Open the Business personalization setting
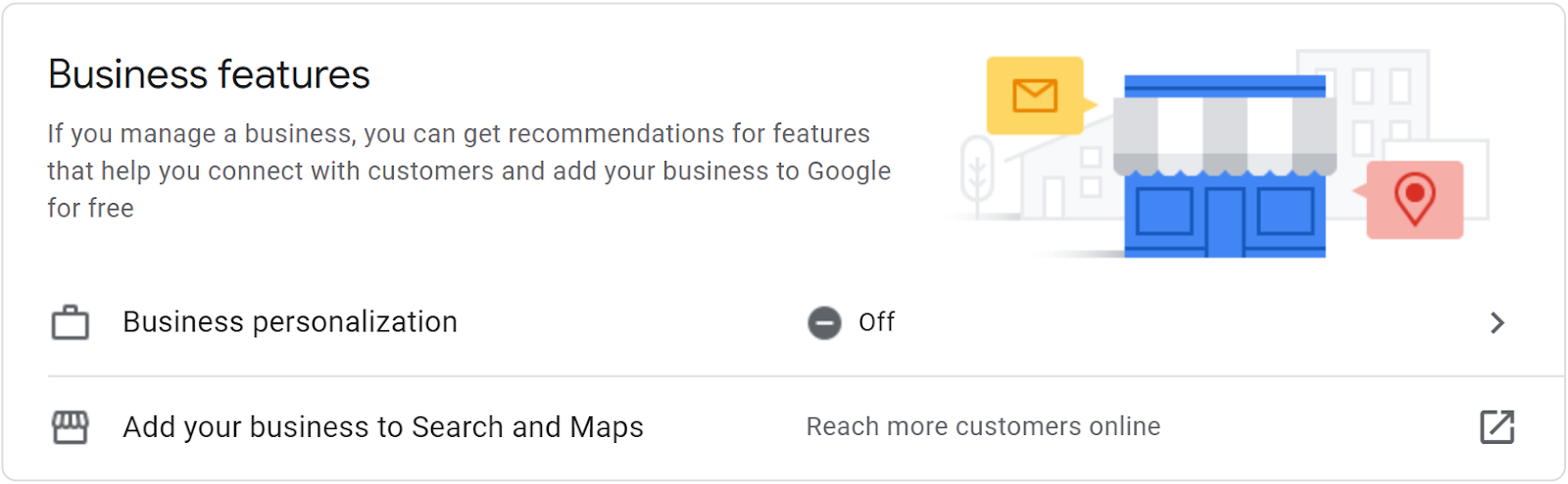This screenshot has width=1568, height=484. pos(290,322)
